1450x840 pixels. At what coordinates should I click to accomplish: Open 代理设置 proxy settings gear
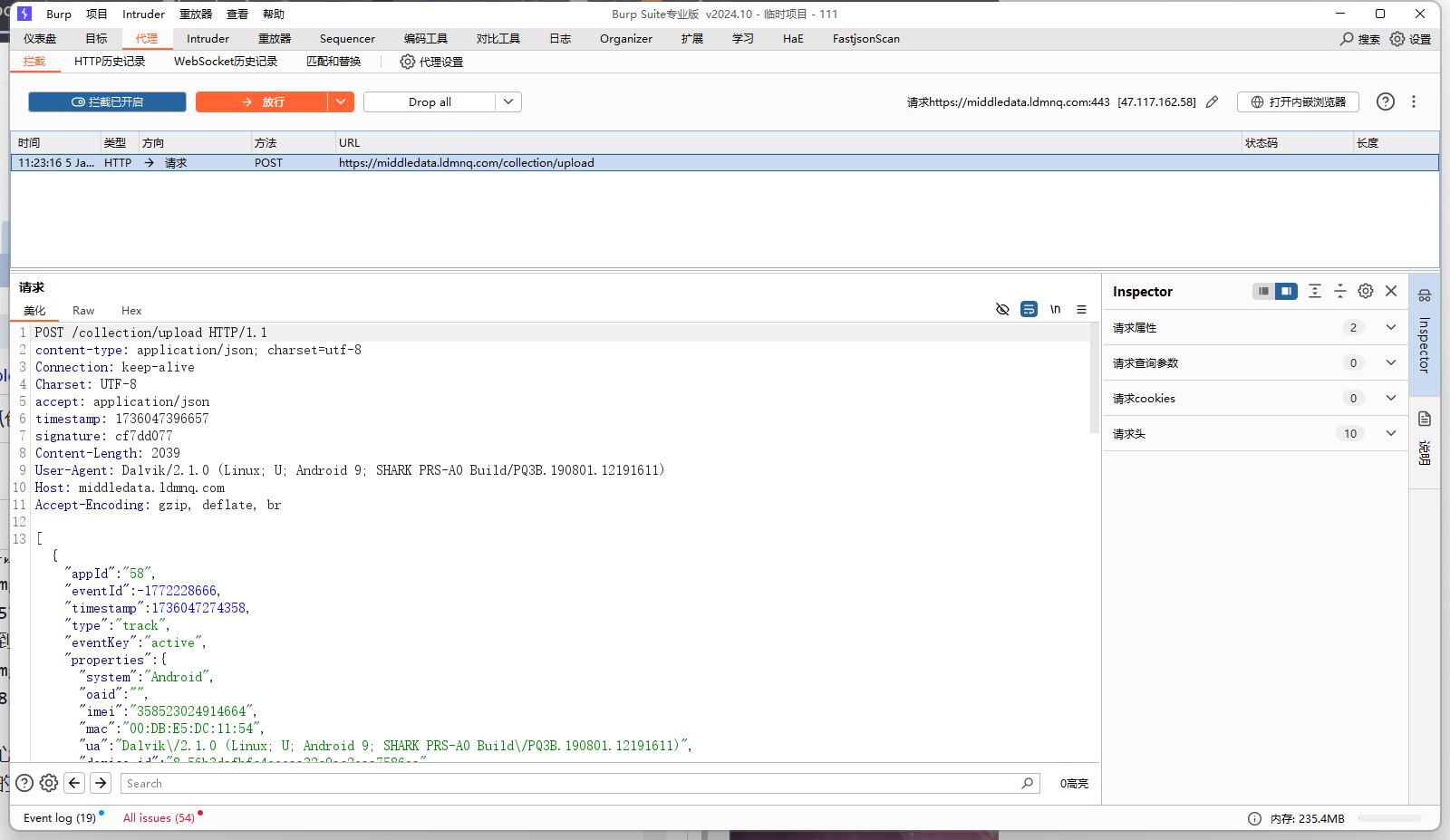(x=408, y=62)
